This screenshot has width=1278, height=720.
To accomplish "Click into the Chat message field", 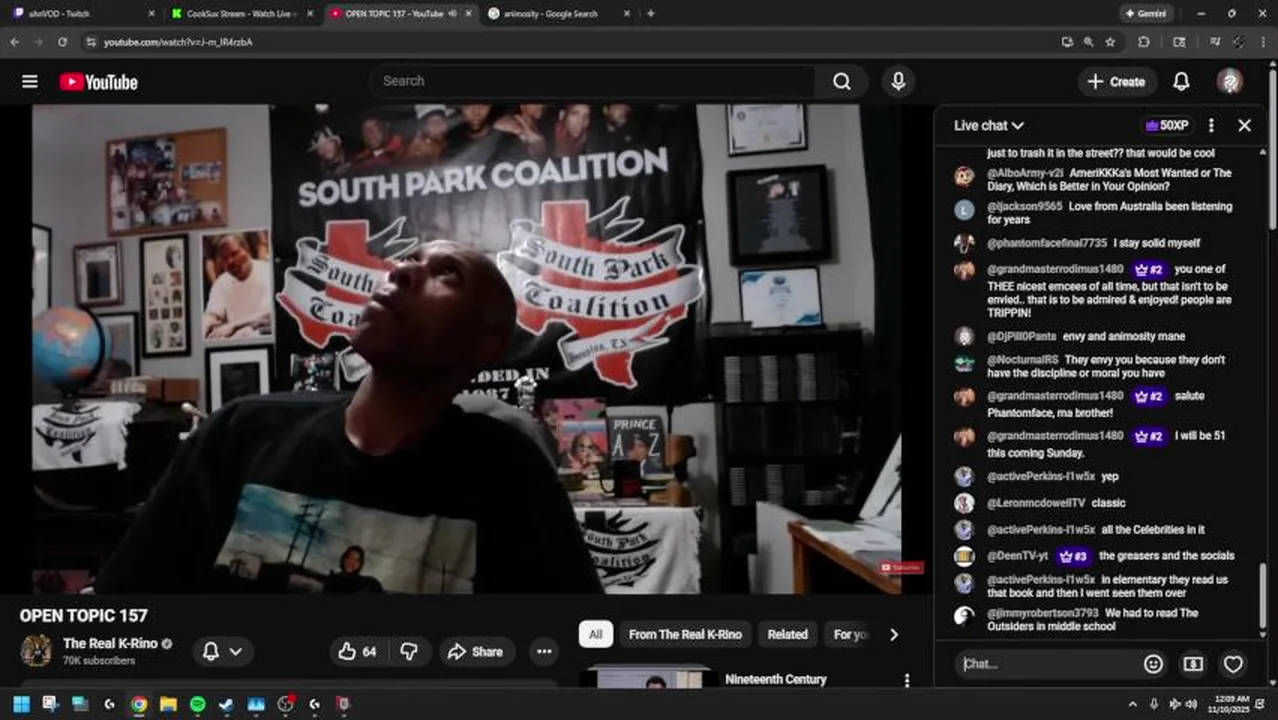I will (x=1049, y=663).
